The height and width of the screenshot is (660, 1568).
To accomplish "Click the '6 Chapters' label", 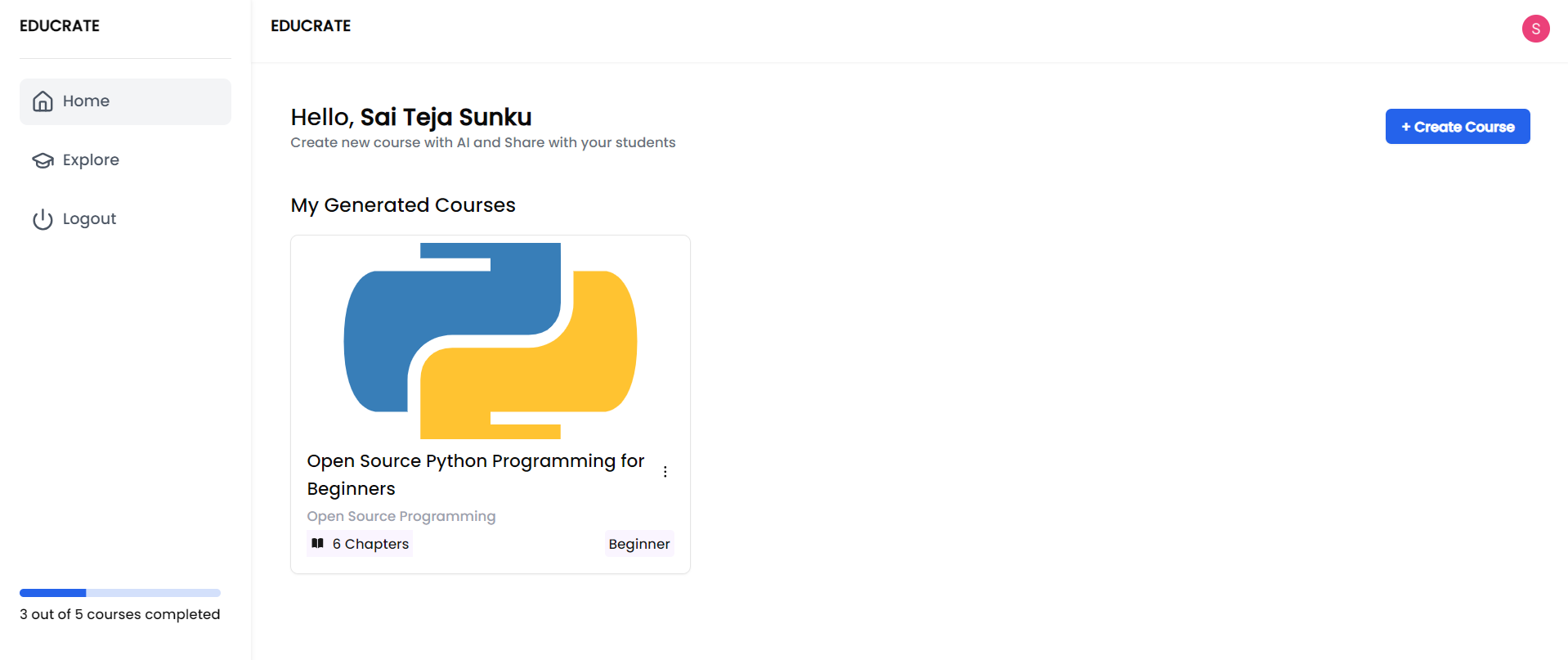I will click(370, 544).
